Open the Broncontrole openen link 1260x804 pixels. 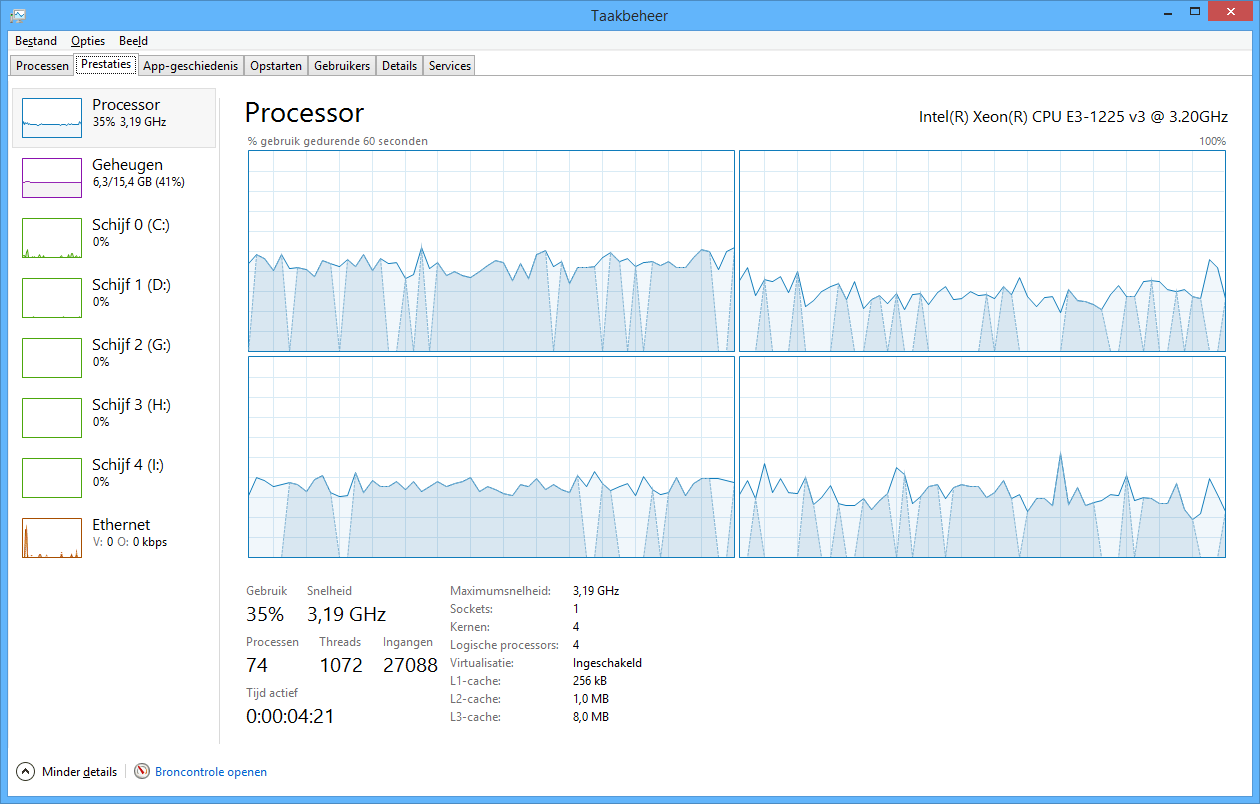point(211,772)
